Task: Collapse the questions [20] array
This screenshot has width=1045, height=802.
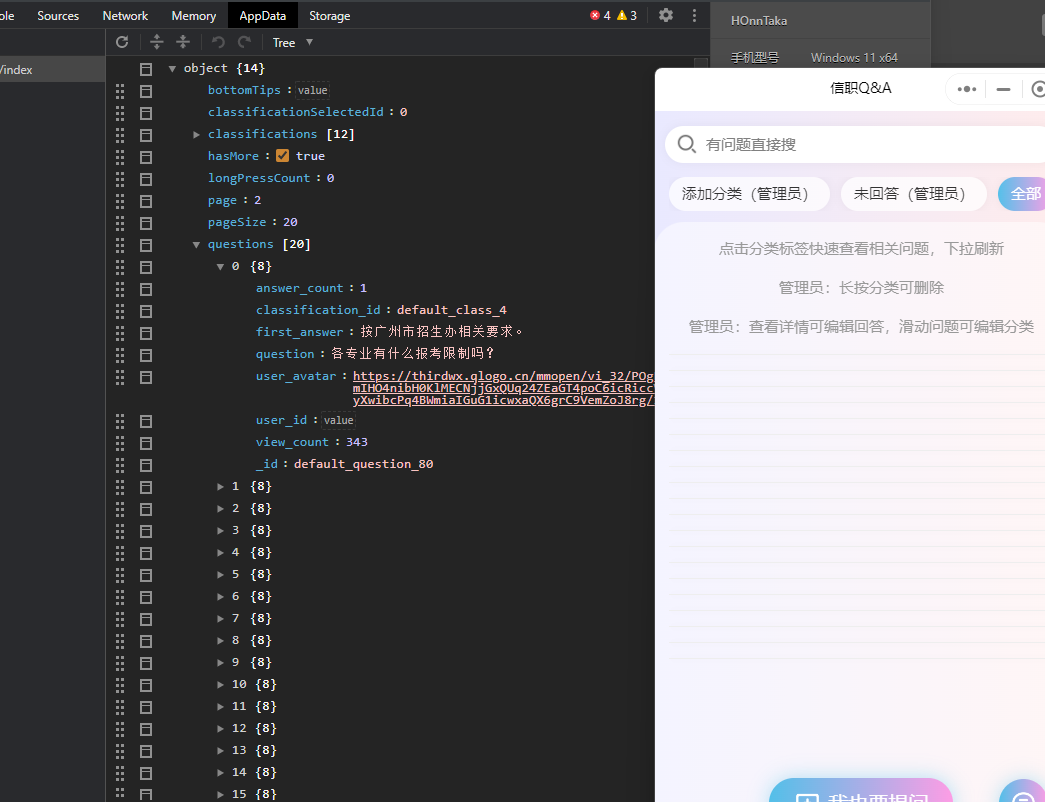Action: (197, 245)
